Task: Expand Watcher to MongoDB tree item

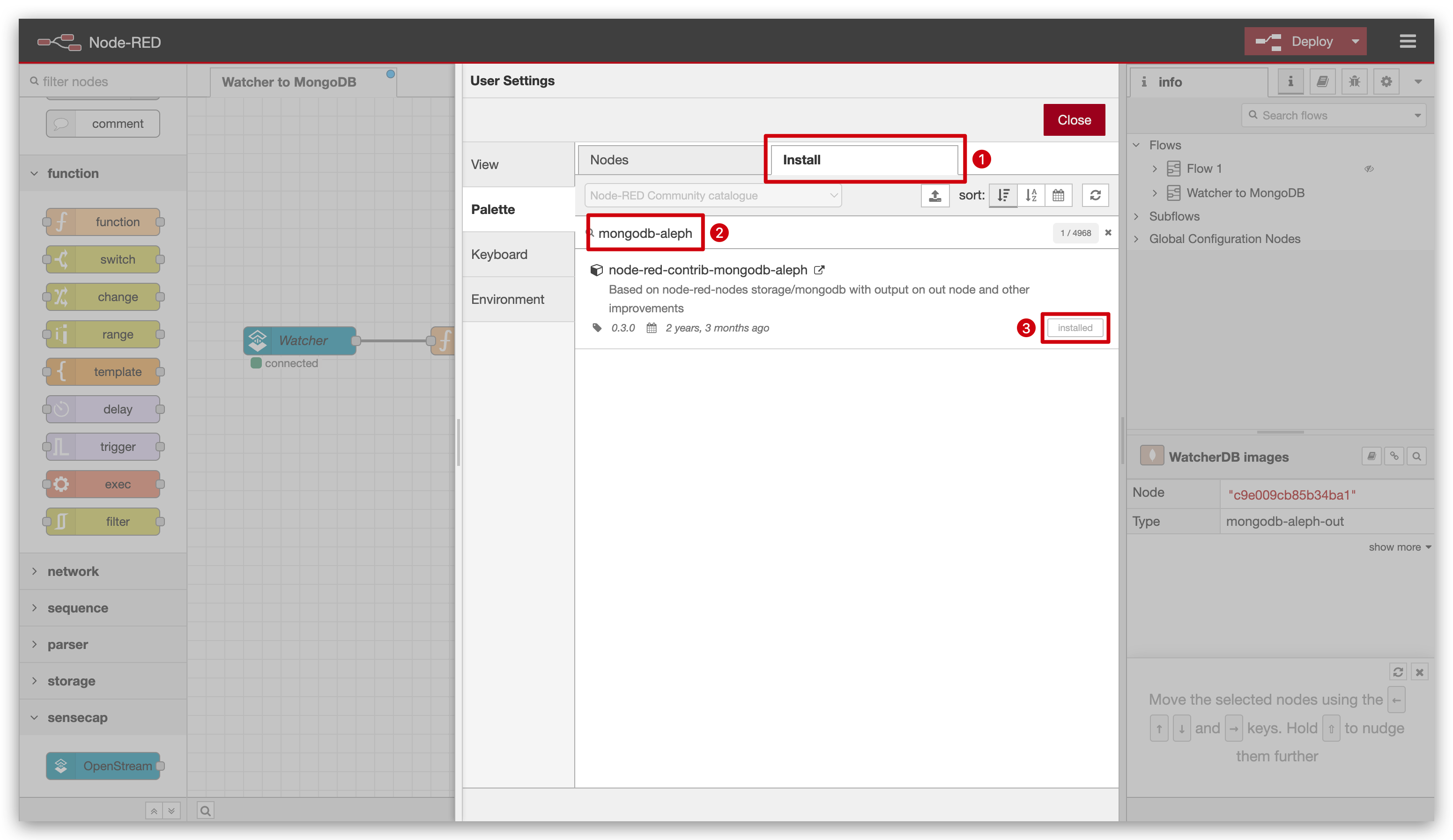Action: click(x=1154, y=193)
